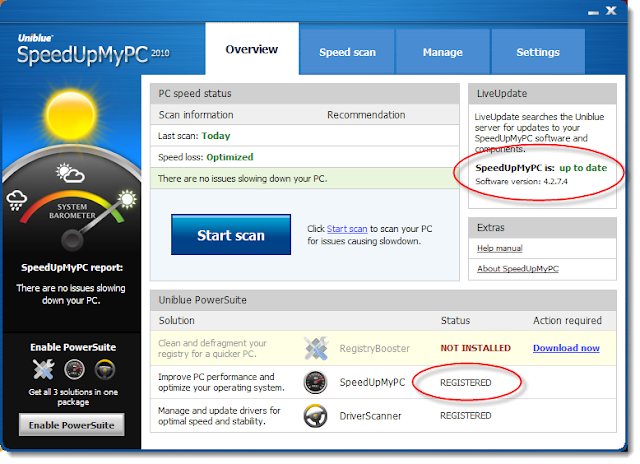640x464 pixels.
Task: Click 'Clean and defragment your registry' description
Action: point(212,348)
